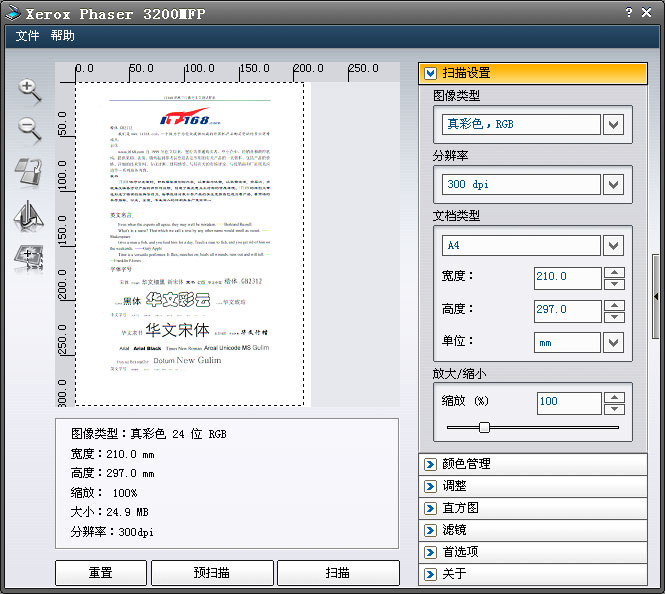The height and width of the screenshot is (594, 665).
Task: Expand the 颜色管理 panel
Action: click(x=431, y=464)
